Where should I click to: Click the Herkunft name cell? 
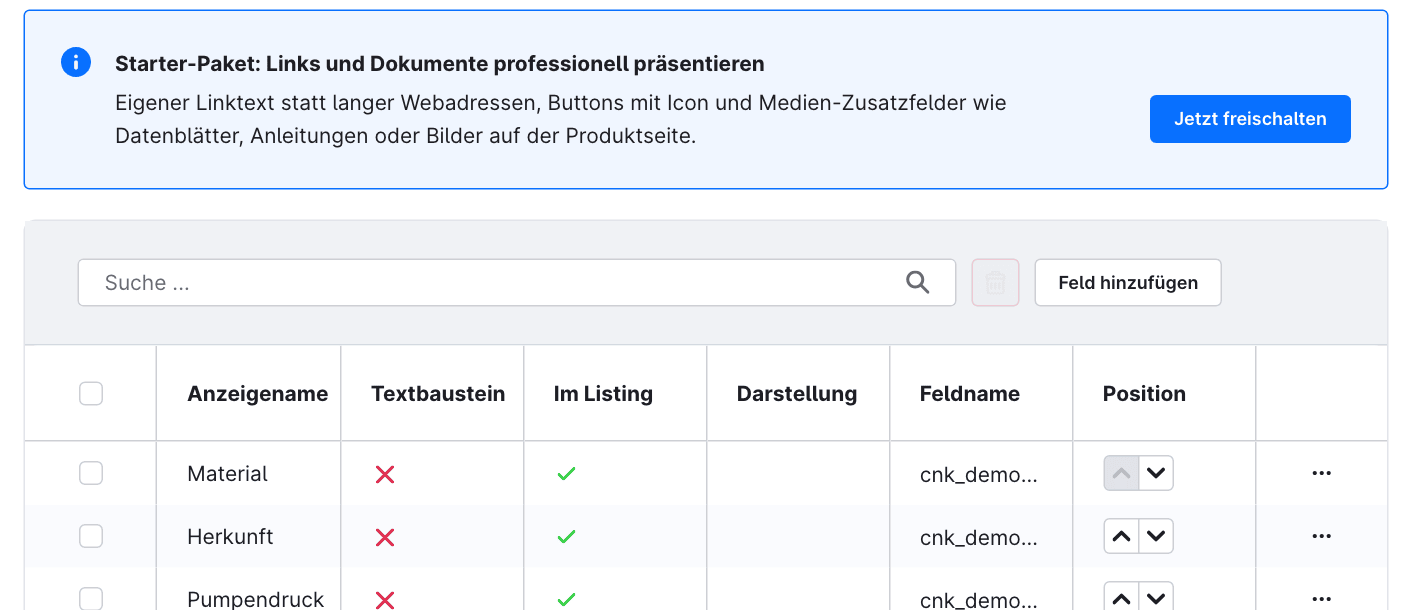coord(230,537)
